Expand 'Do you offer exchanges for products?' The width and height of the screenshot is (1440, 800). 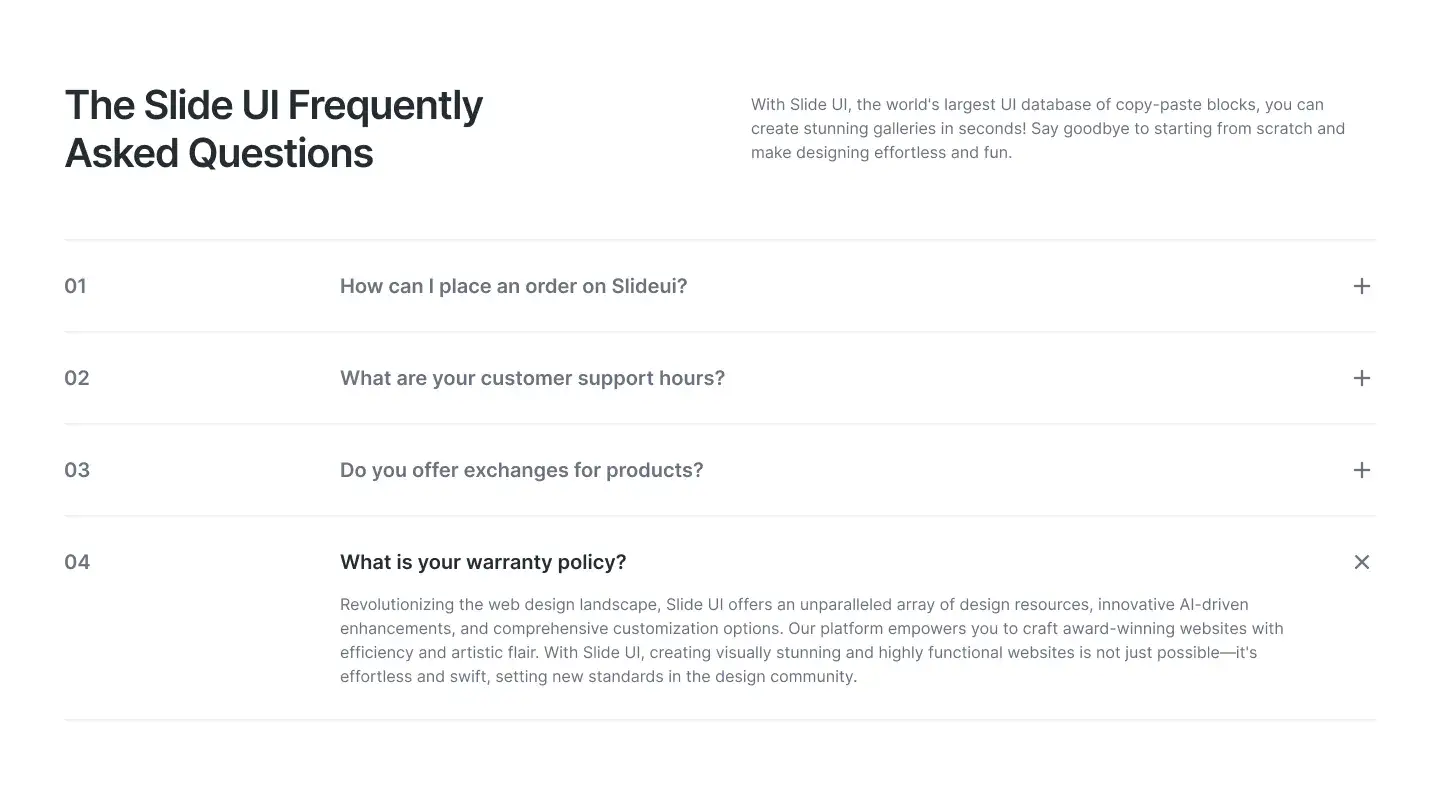point(521,470)
